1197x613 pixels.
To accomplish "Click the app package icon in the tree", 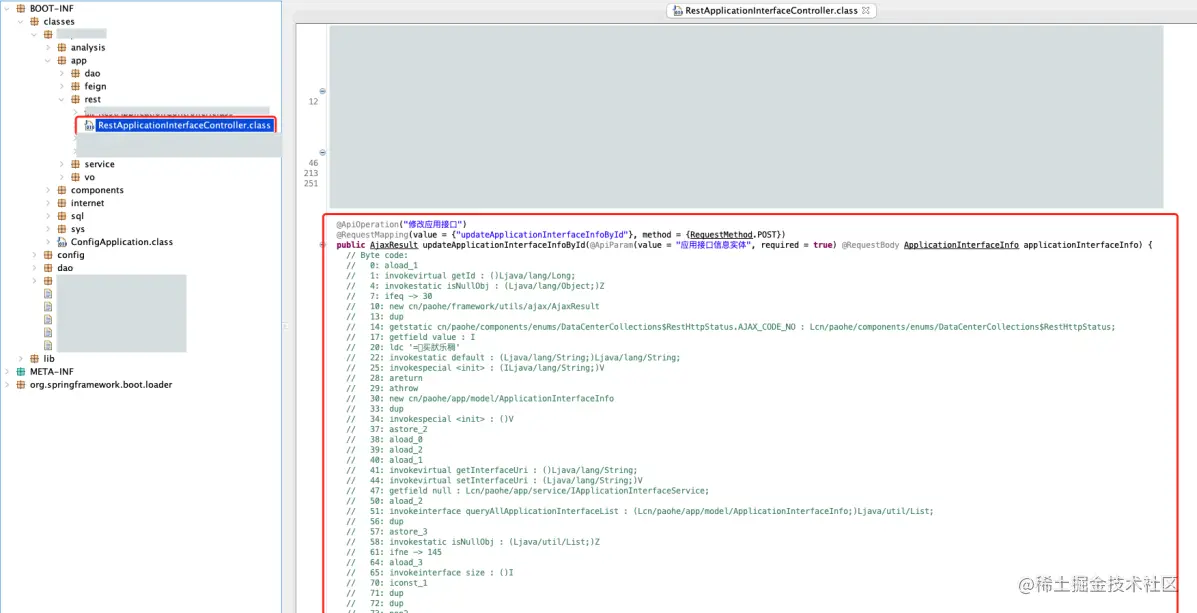I will point(60,60).
